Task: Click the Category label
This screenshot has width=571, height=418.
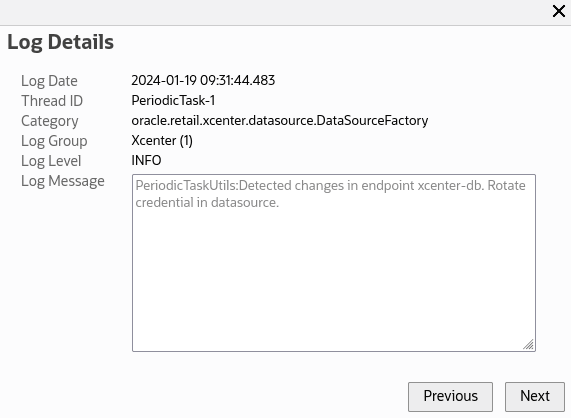Action: coord(50,121)
